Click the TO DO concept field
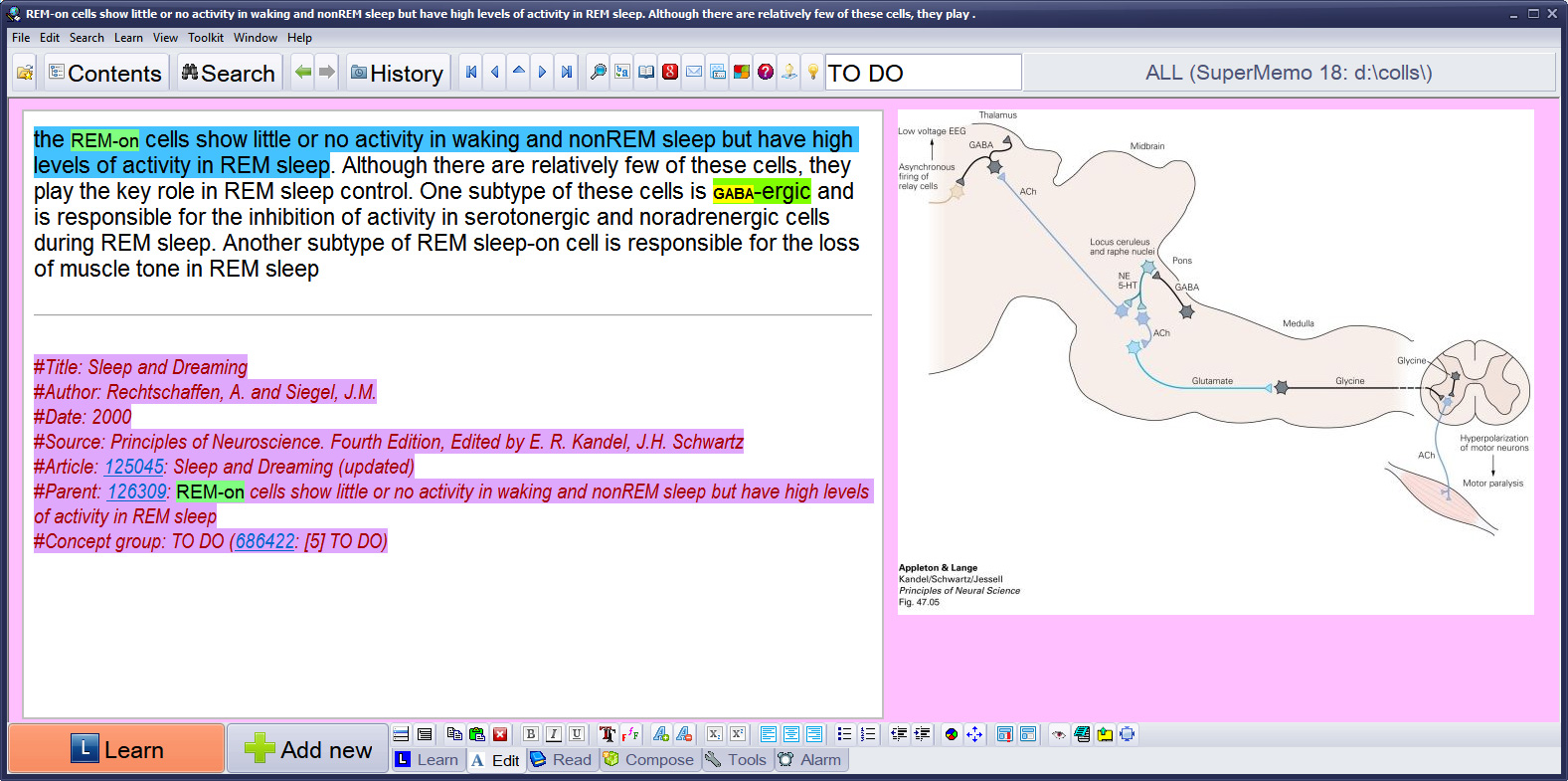This screenshot has width=1568, height=781. tap(922, 73)
